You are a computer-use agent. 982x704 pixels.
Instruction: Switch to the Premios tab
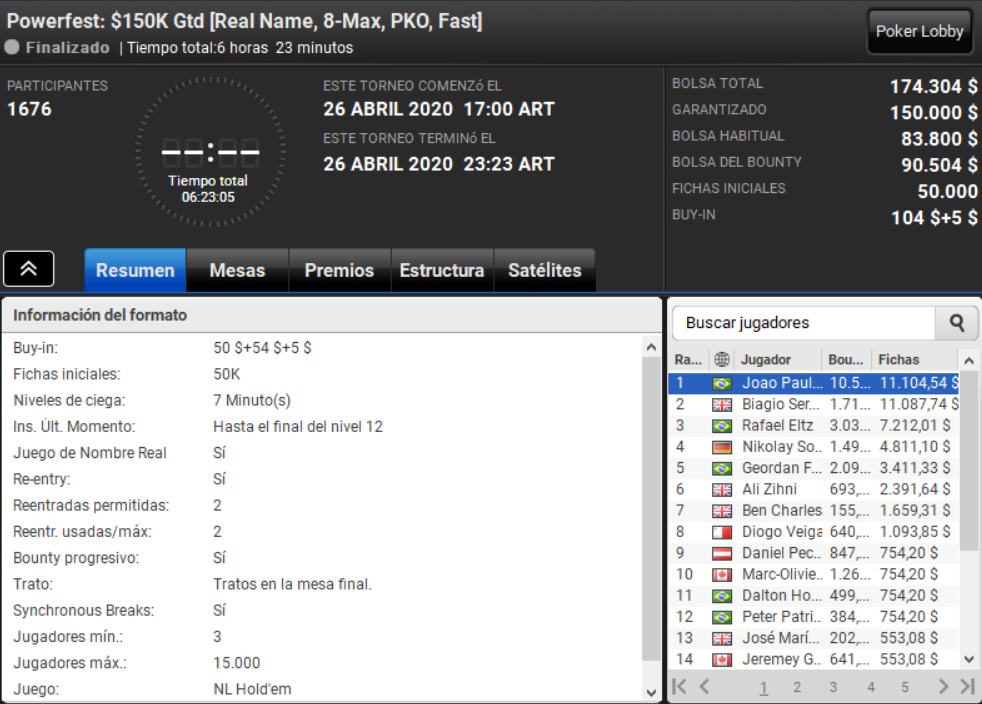tap(339, 270)
